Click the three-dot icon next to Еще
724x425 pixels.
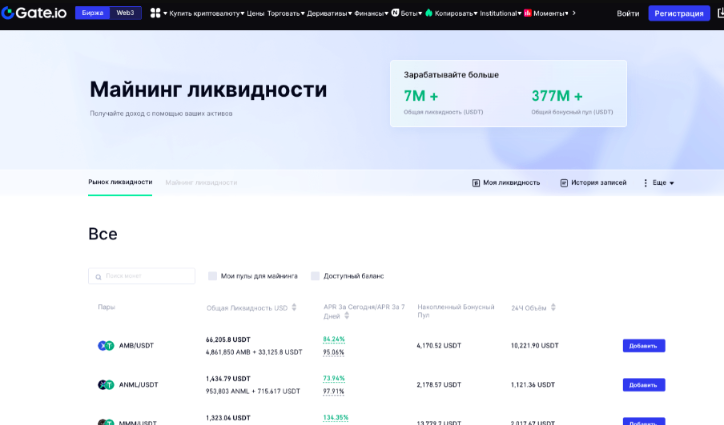[646, 183]
